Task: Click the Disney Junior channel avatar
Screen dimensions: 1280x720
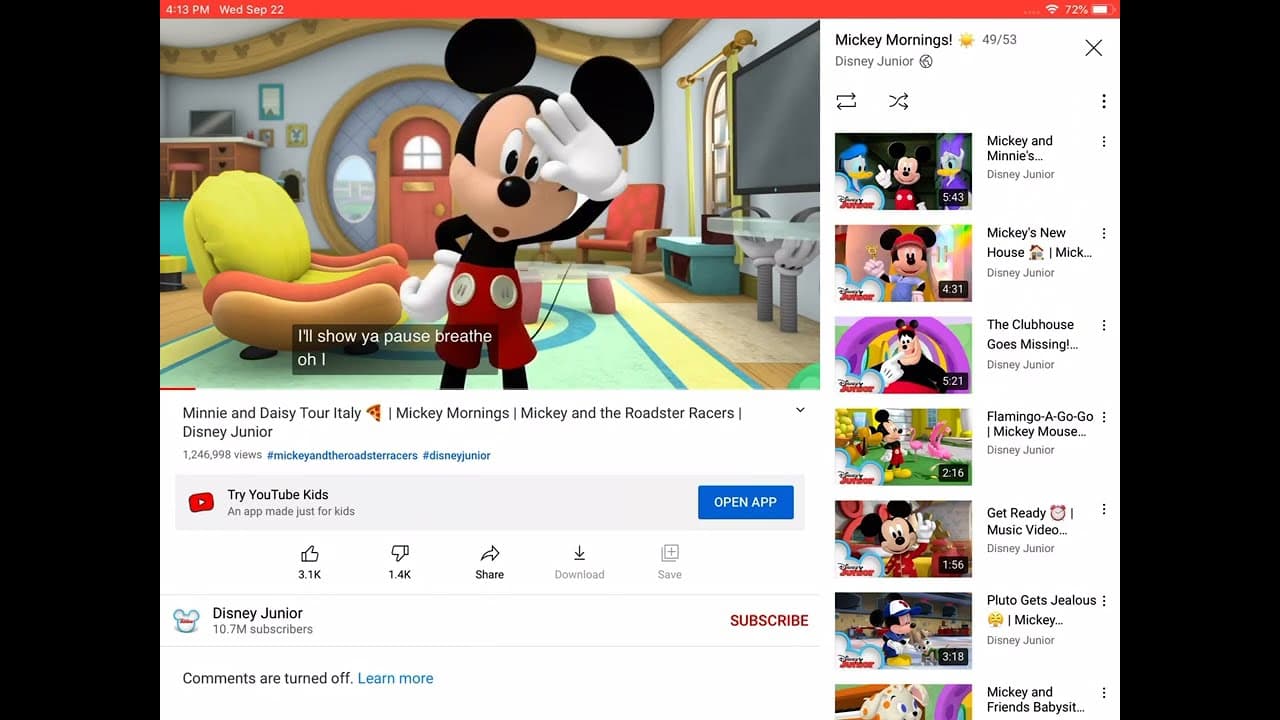Action: [187, 621]
